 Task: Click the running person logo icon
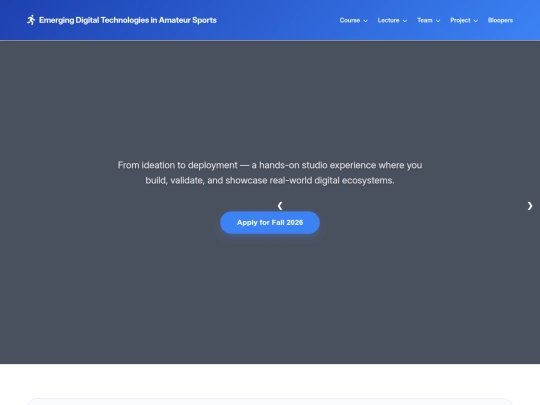pyautogui.click(x=31, y=20)
